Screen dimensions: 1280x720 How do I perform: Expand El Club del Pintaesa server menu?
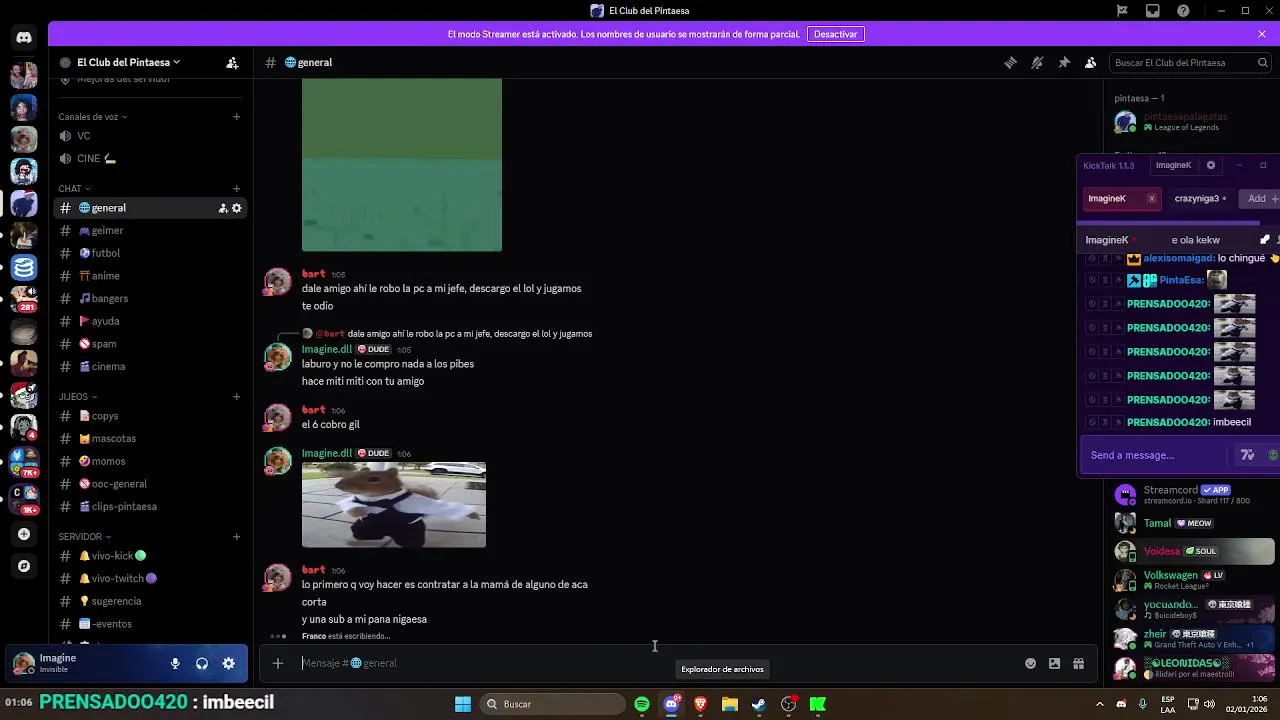pyautogui.click(x=128, y=62)
